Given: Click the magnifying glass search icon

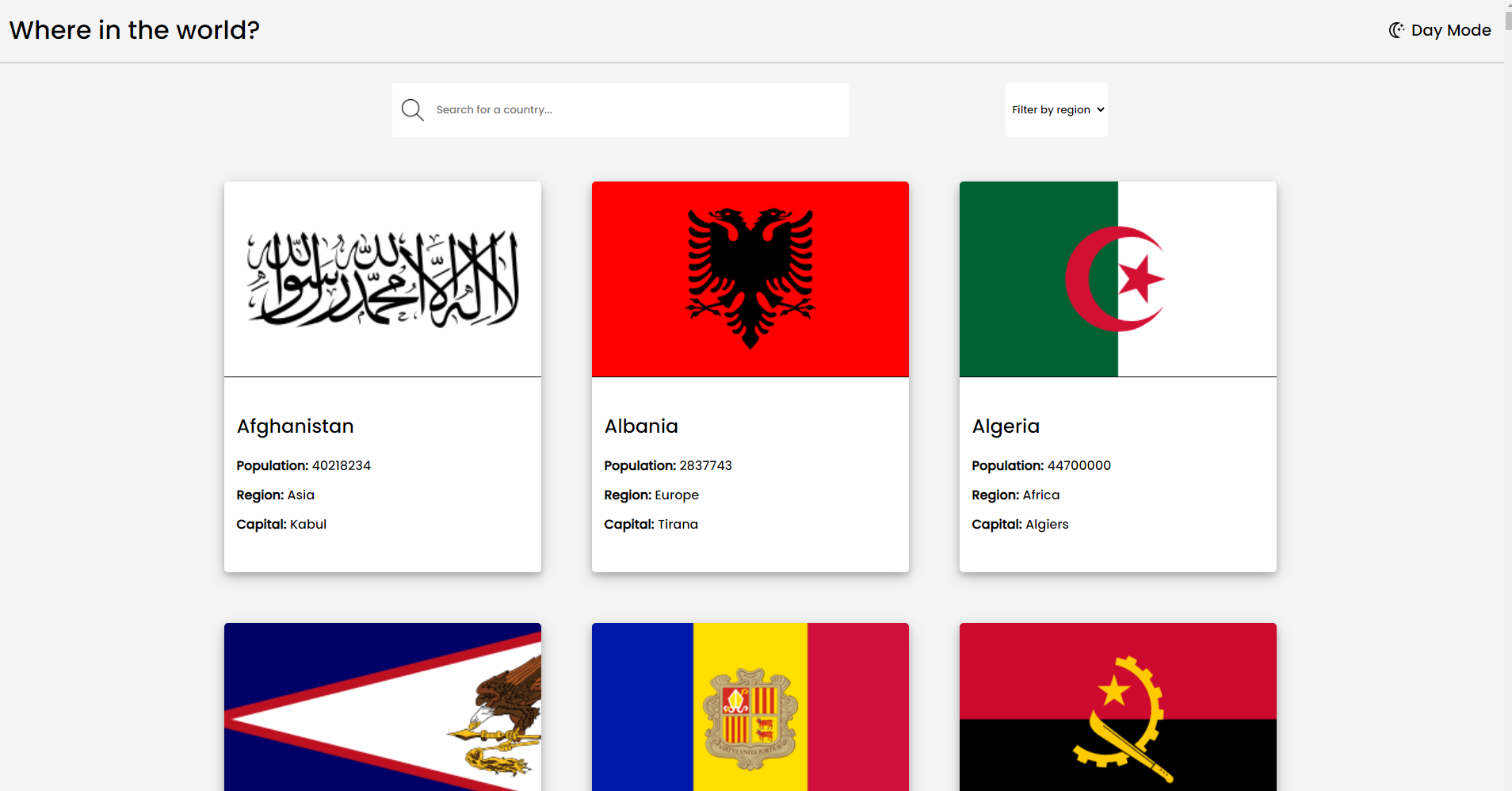Looking at the screenshot, I should (x=412, y=109).
